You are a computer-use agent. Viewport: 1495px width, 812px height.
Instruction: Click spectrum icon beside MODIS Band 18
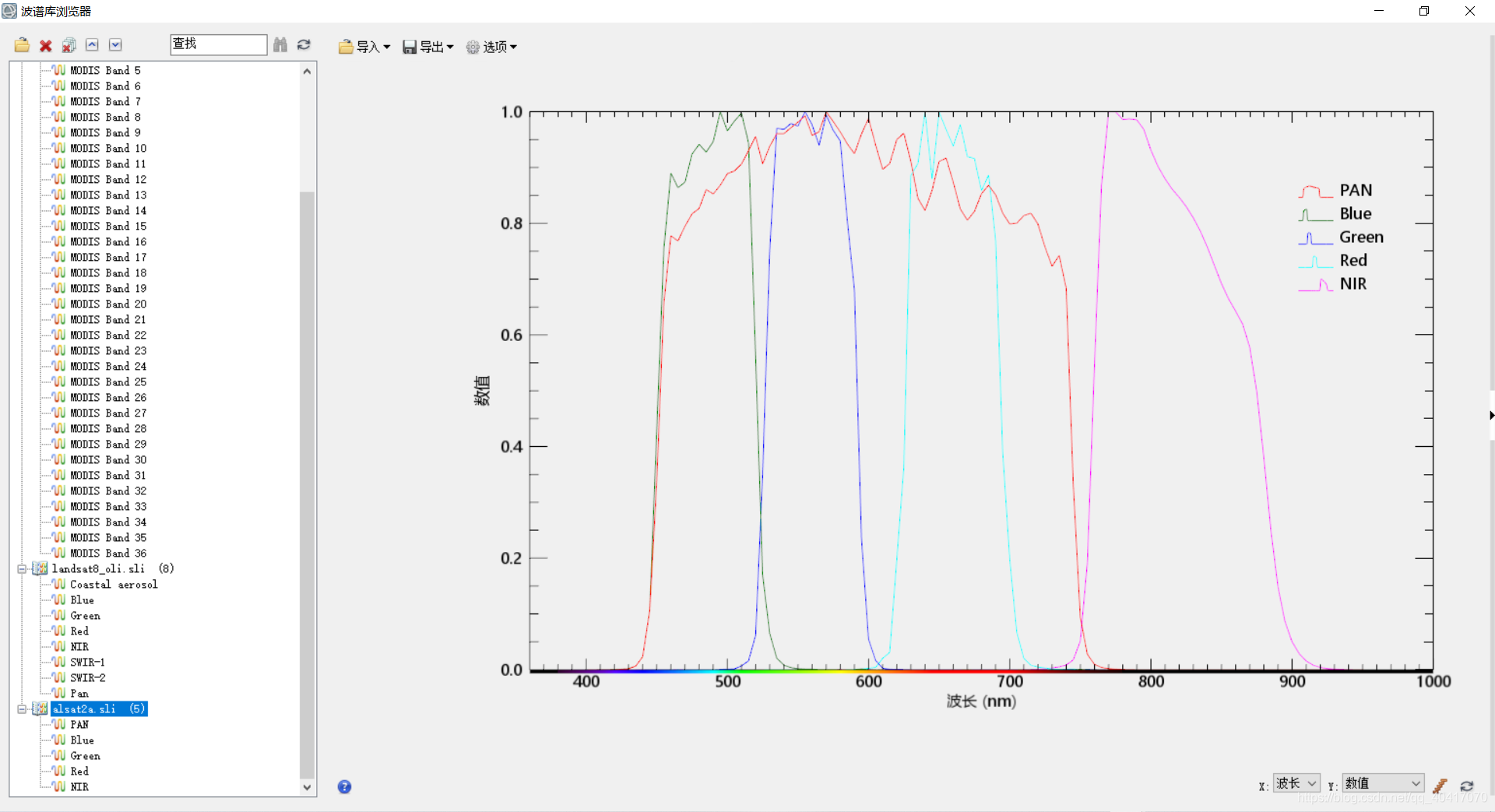(x=59, y=272)
